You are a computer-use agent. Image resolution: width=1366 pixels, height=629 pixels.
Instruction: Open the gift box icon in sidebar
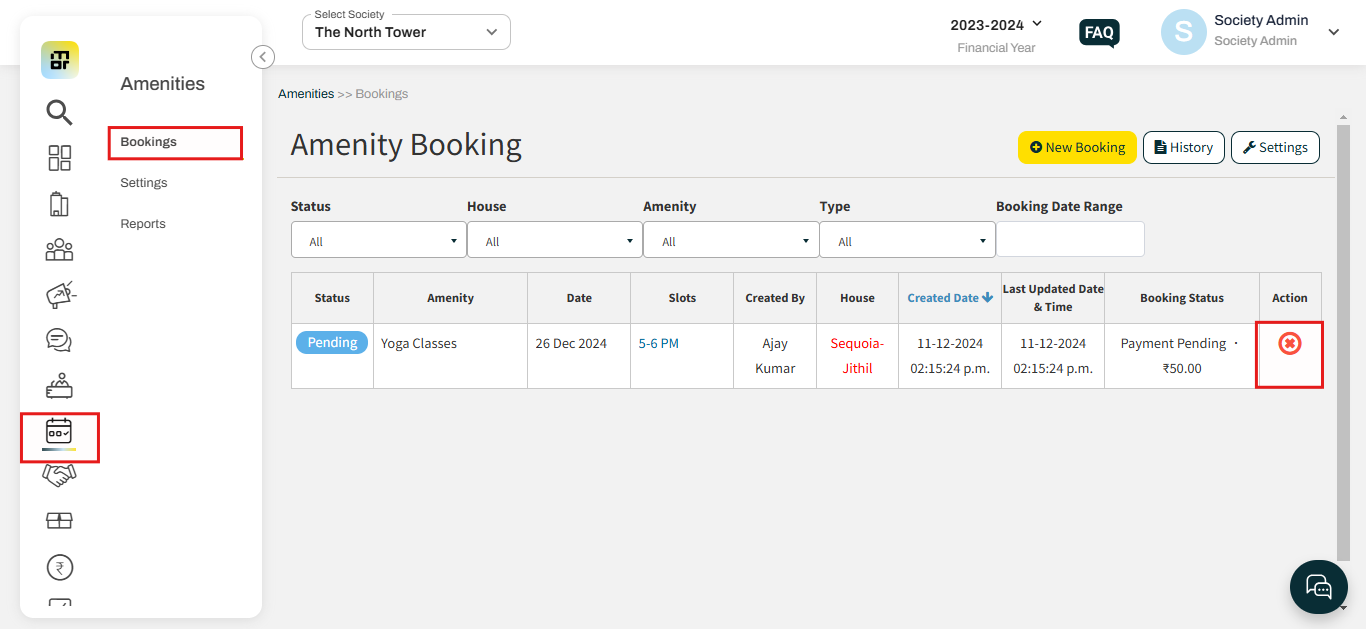coord(60,521)
